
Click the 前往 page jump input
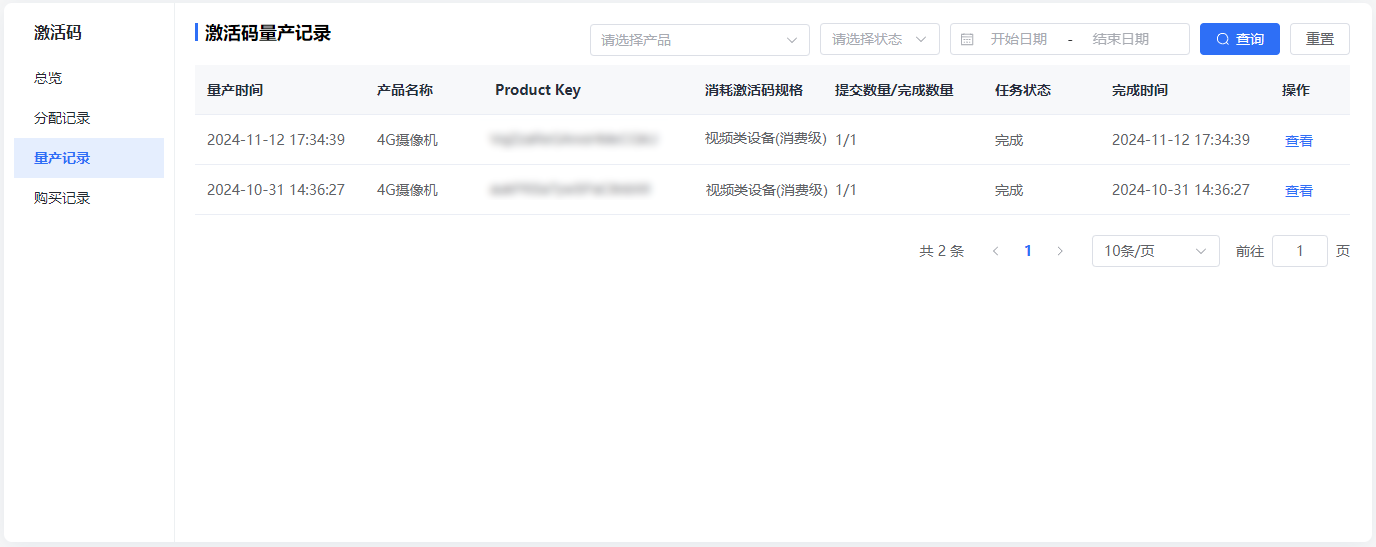click(1300, 251)
